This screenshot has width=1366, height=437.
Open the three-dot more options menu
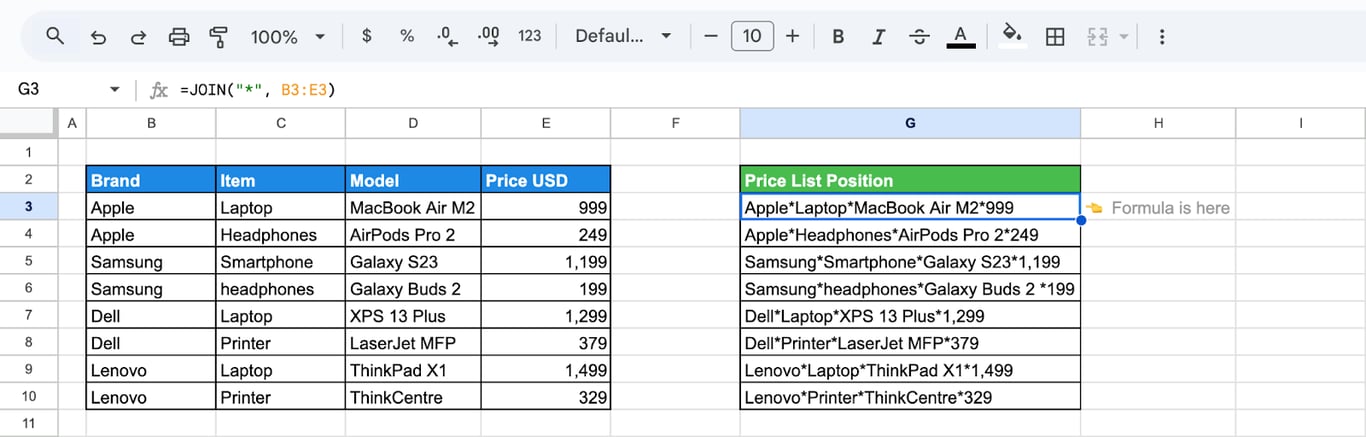1162,36
